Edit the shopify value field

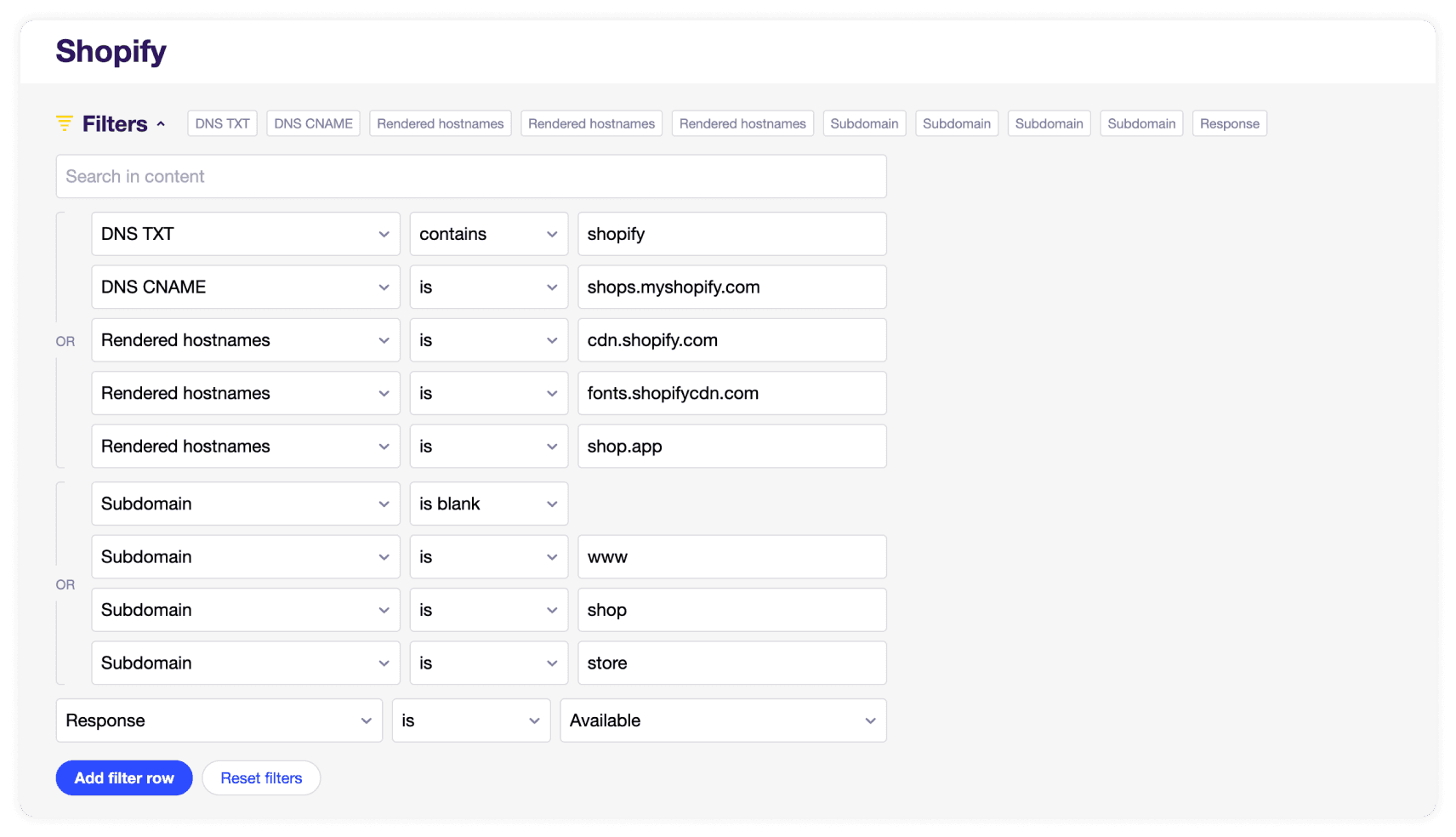[x=732, y=234]
